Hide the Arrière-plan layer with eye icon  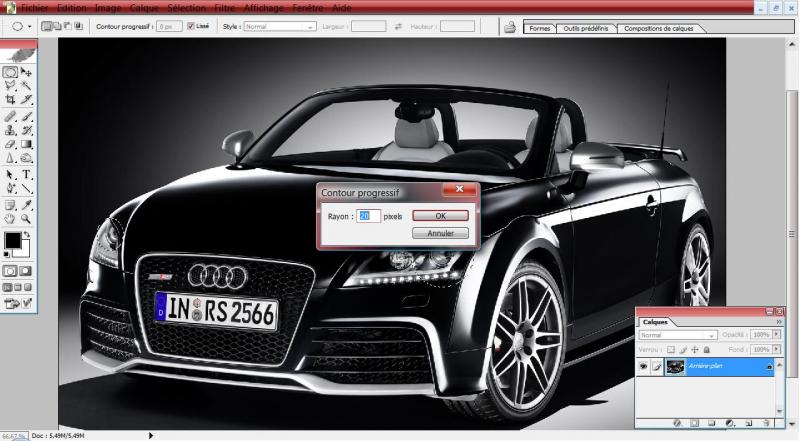coord(644,366)
